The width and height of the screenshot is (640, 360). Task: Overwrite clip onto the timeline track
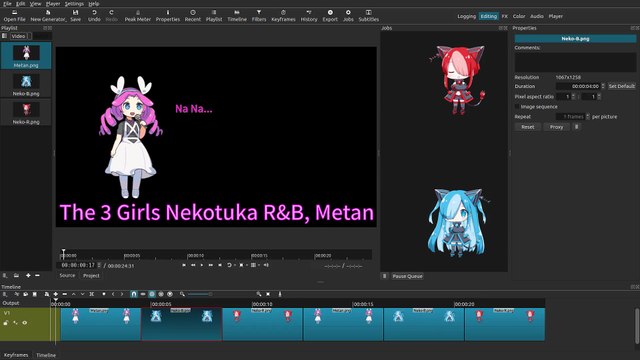click(x=82, y=294)
